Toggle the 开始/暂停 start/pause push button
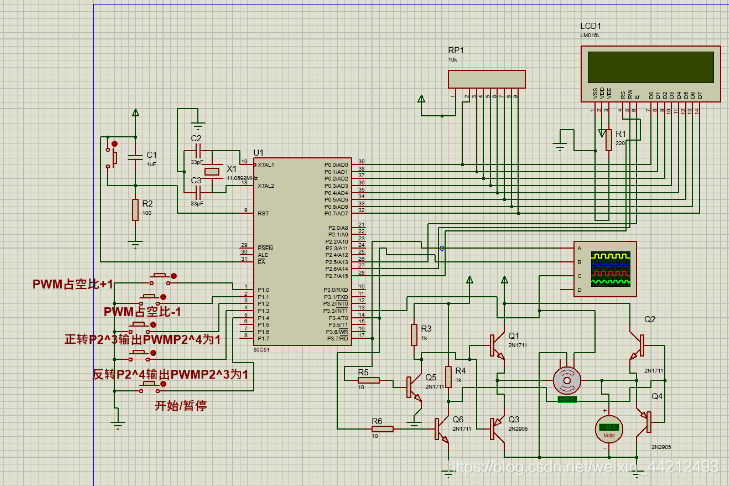 point(151,386)
